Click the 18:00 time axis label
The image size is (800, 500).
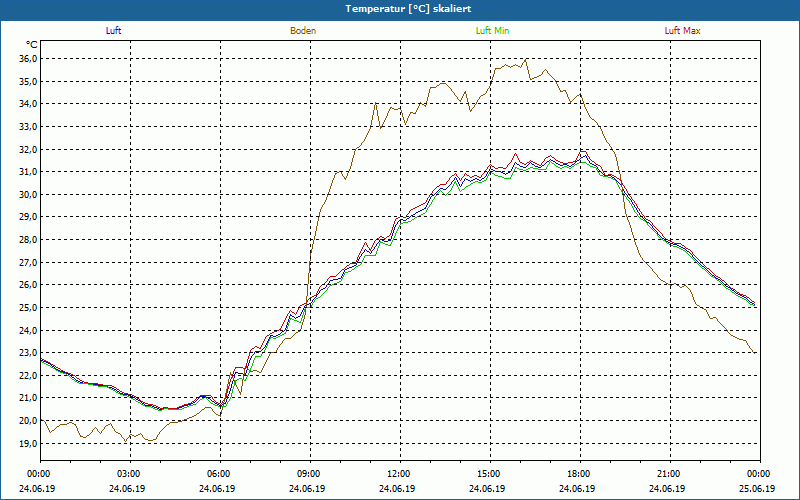[x=579, y=474]
